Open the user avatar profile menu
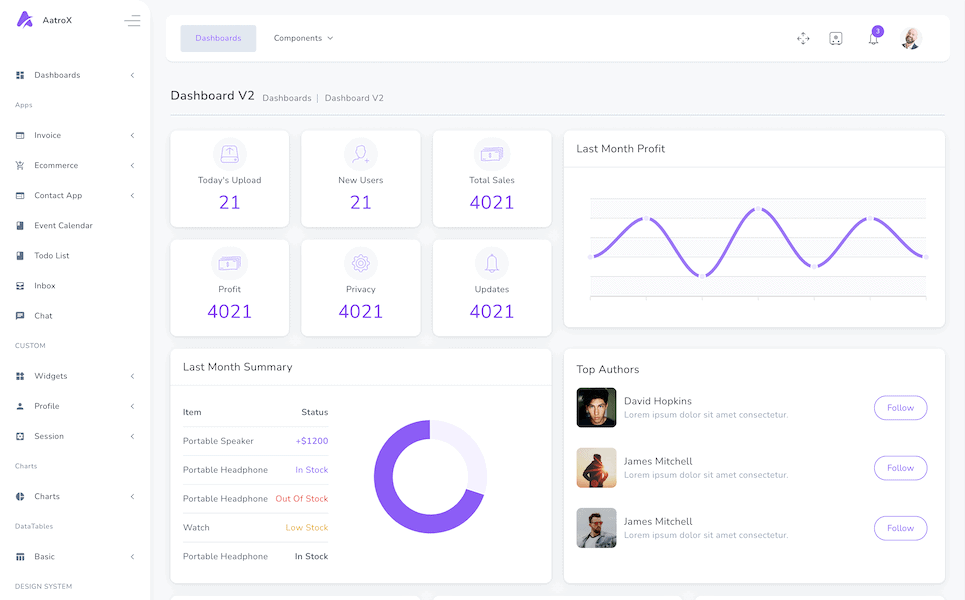The height and width of the screenshot is (600, 965). pos(910,38)
